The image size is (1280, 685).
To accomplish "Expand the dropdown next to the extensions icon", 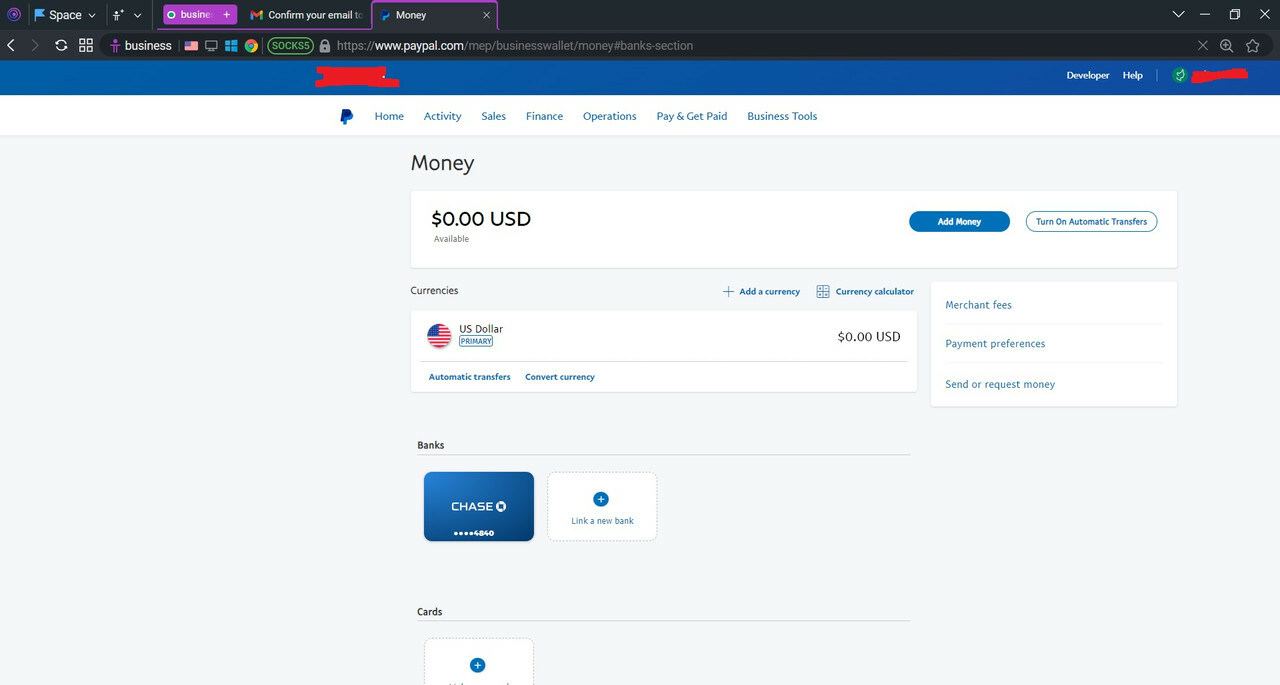I will tap(137, 15).
